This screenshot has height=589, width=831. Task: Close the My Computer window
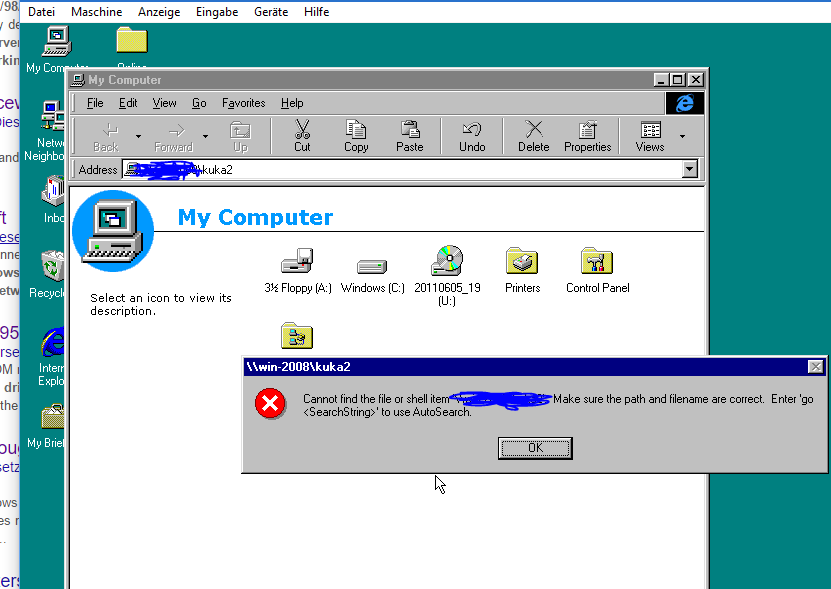click(x=696, y=80)
